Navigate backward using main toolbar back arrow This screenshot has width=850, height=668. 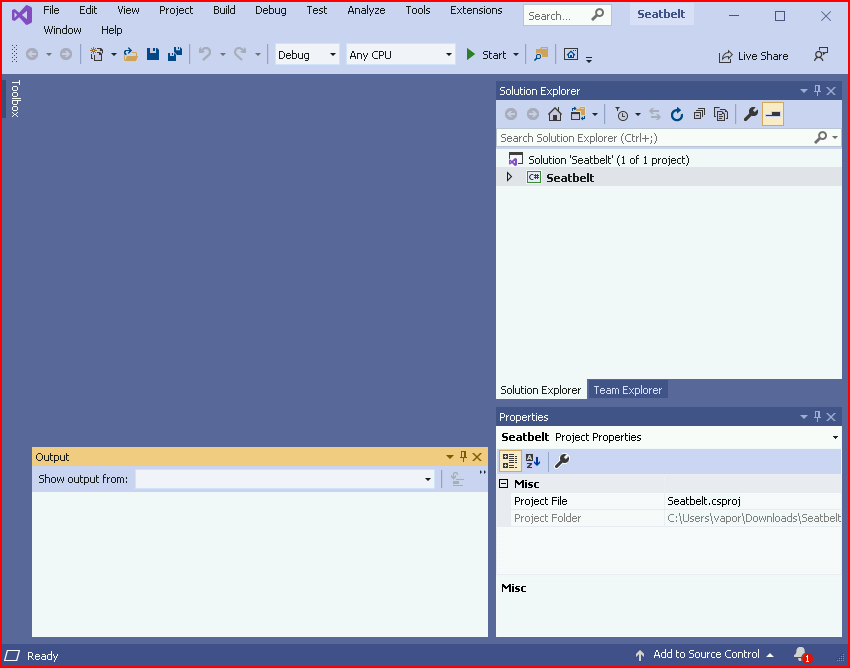tap(32, 54)
